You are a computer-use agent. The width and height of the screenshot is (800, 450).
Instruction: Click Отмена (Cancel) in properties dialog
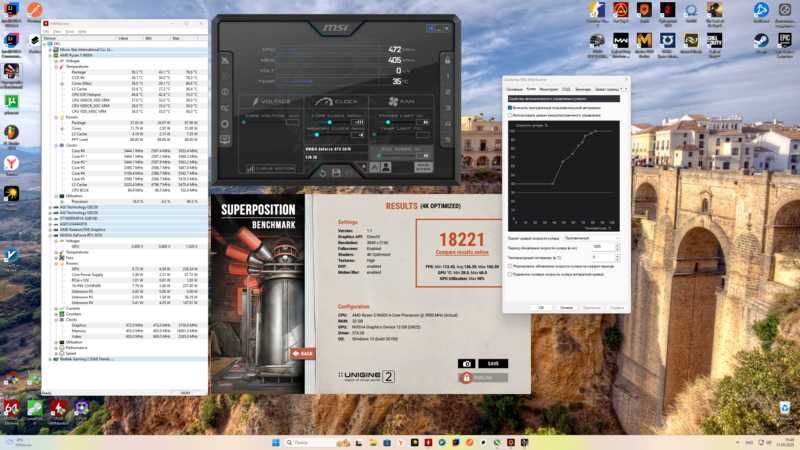(x=566, y=308)
